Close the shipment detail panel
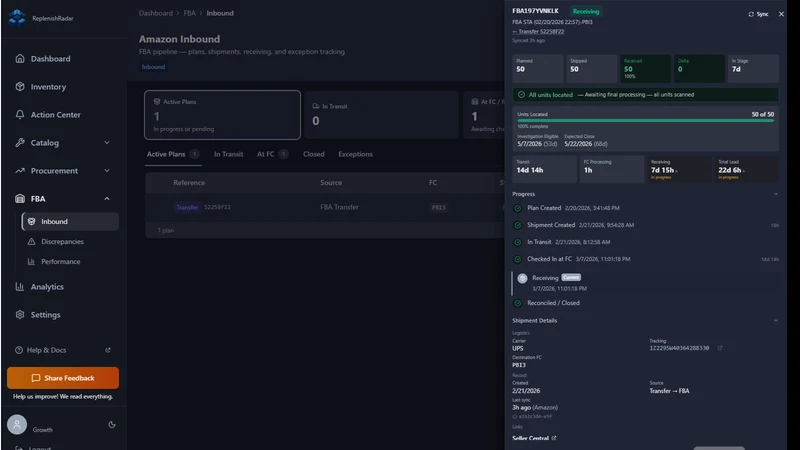 [x=781, y=14]
